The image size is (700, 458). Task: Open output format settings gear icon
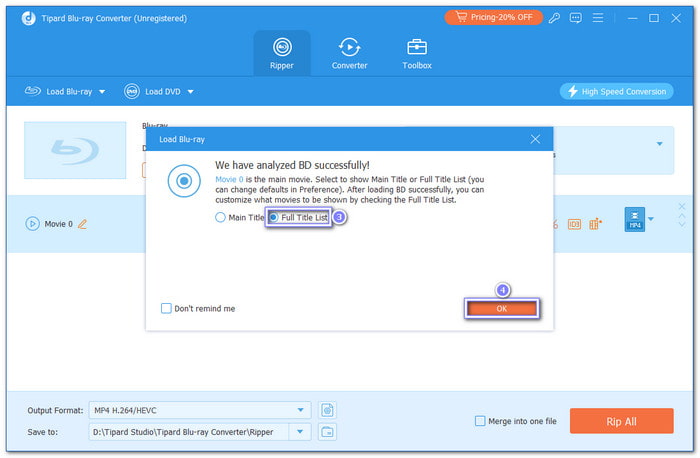point(327,409)
